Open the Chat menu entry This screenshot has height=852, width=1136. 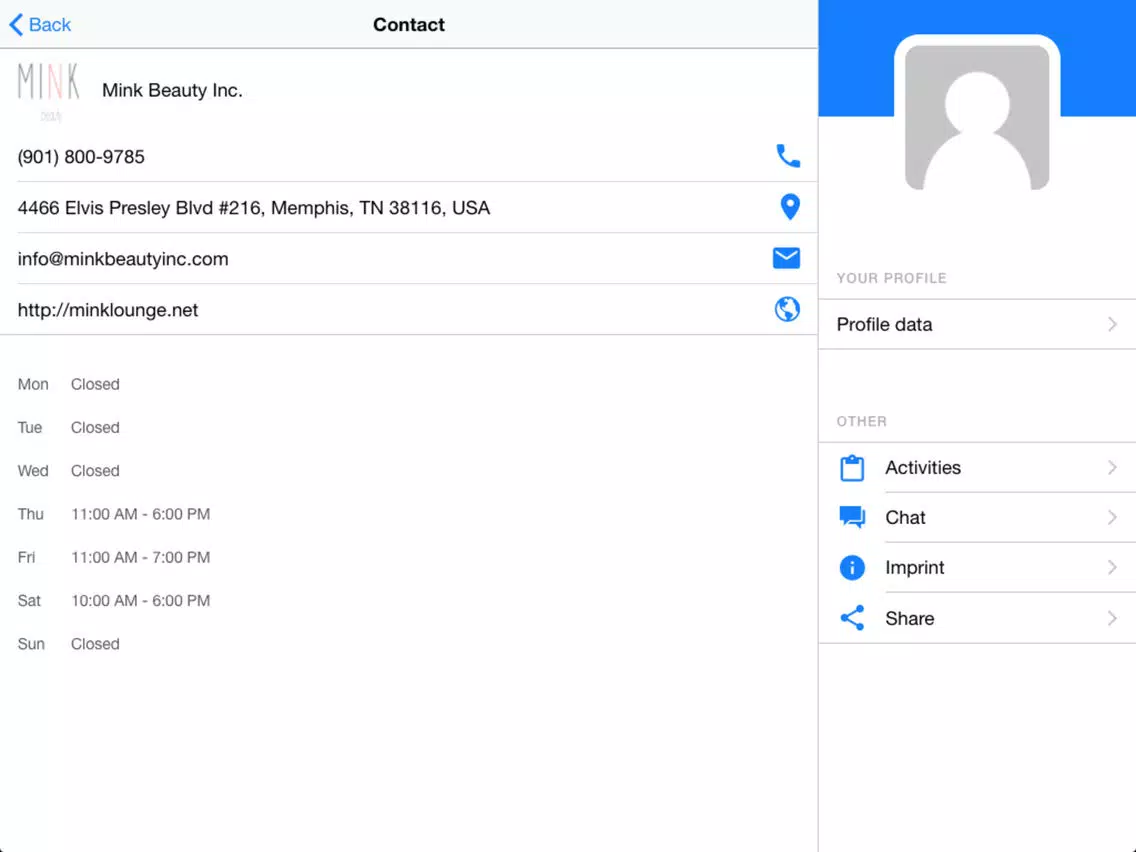pos(977,517)
